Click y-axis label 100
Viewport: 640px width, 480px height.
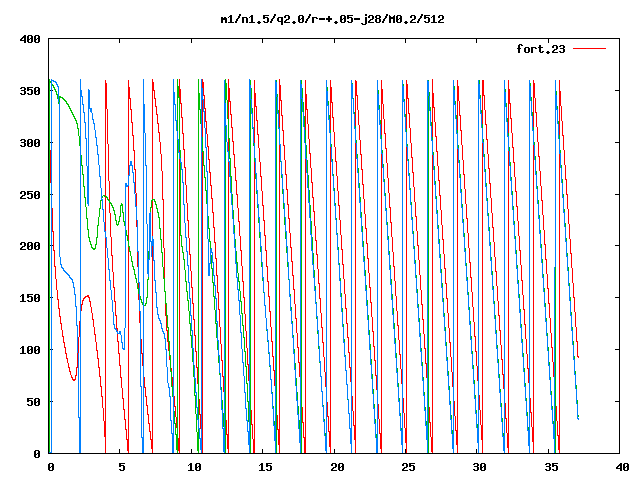click(x=30, y=350)
